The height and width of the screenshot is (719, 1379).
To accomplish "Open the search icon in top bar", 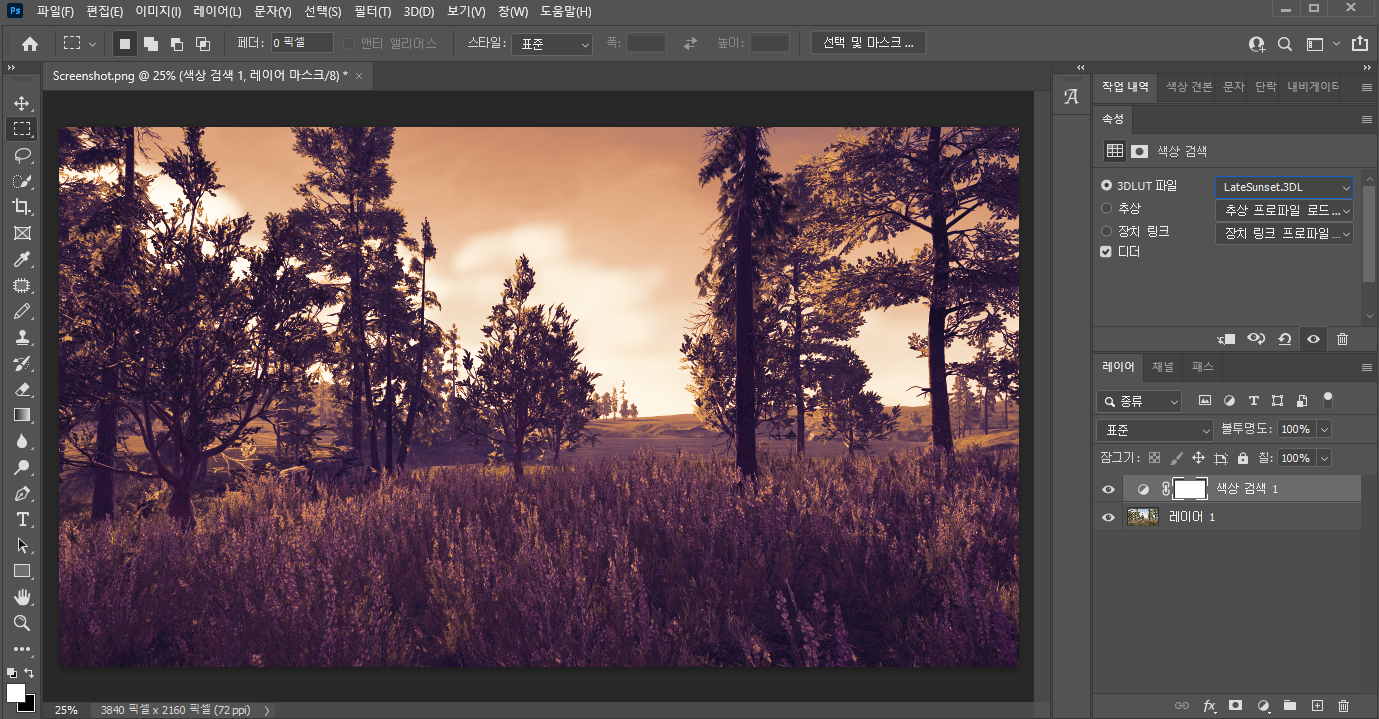I will click(1285, 44).
